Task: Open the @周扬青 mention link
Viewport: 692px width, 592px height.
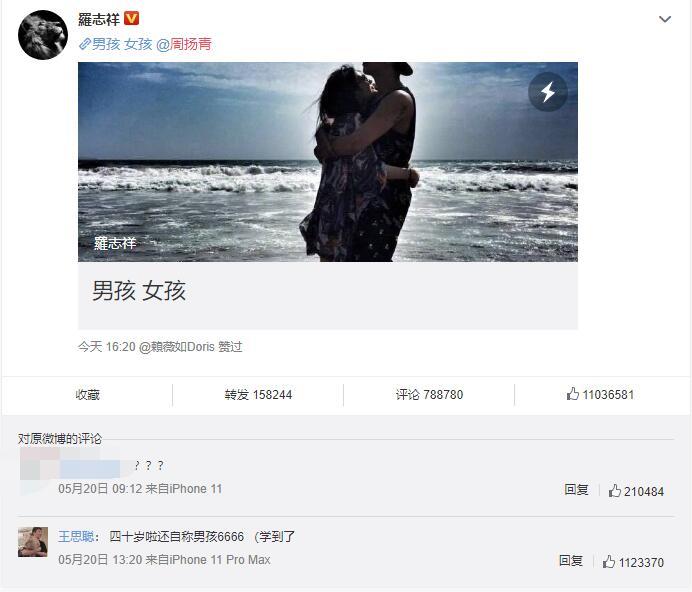Action: tap(184, 44)
